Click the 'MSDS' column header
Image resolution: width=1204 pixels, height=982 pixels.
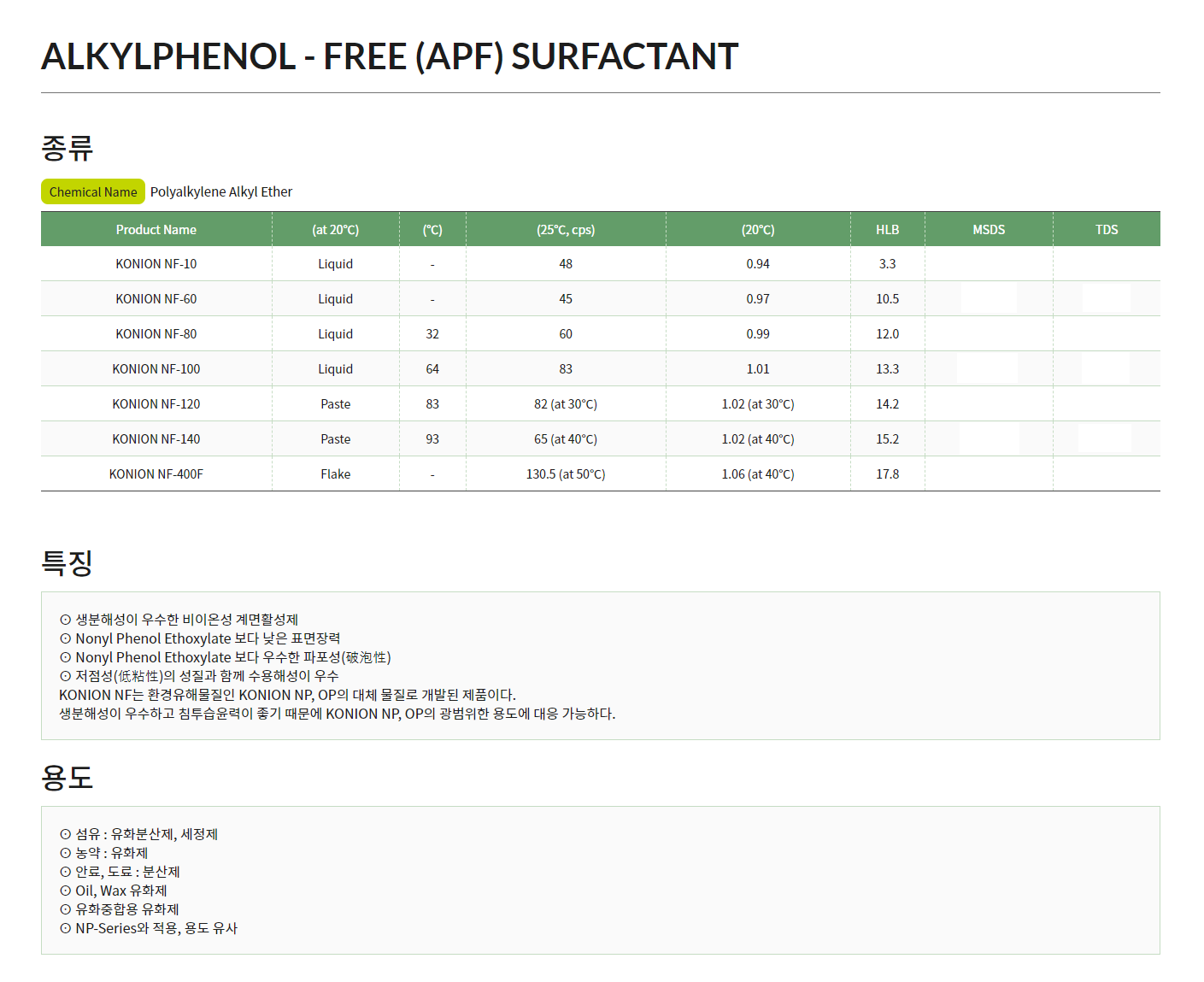989,229
